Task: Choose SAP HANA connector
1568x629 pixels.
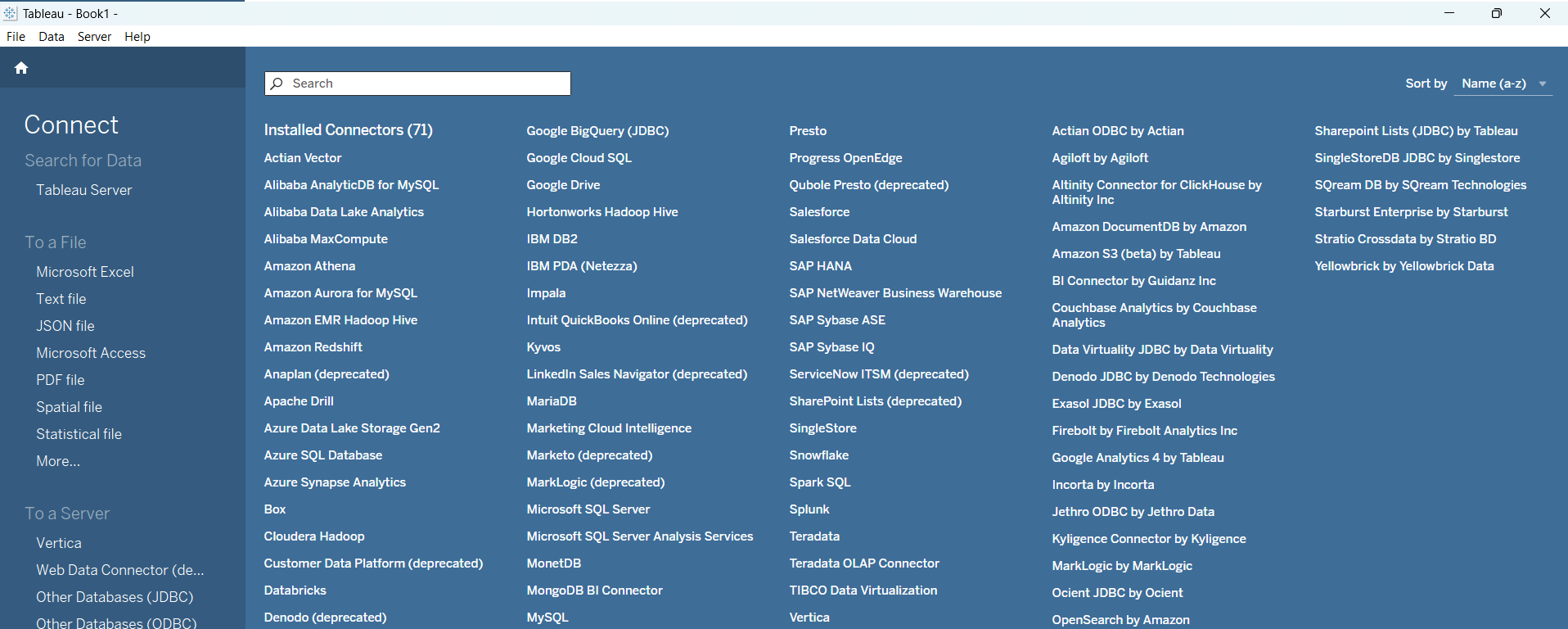Action: pyautogui.click(x=821, y=266)
